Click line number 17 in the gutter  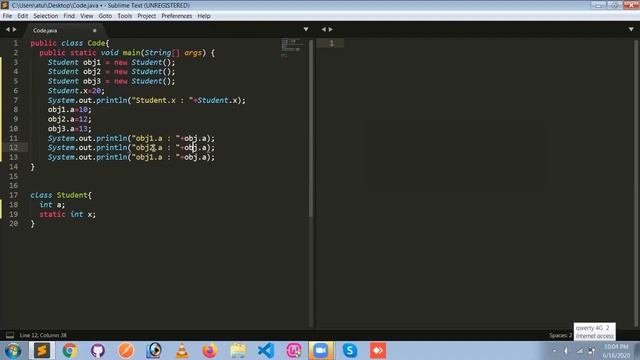point(13,195)
